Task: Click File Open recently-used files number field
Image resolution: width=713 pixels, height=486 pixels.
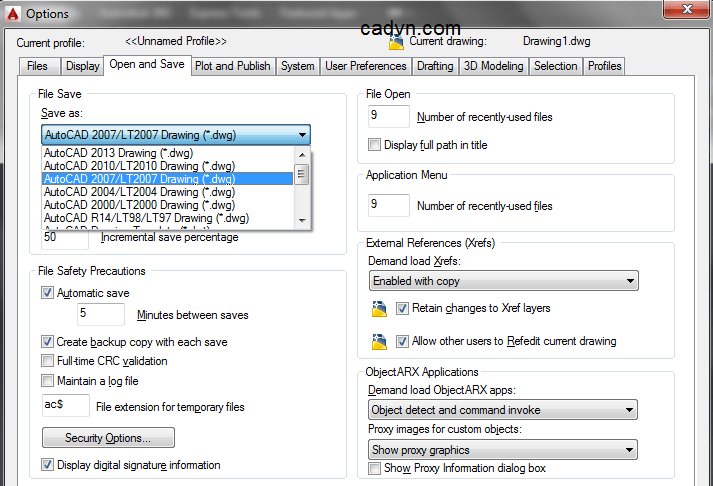Action: 389,116
